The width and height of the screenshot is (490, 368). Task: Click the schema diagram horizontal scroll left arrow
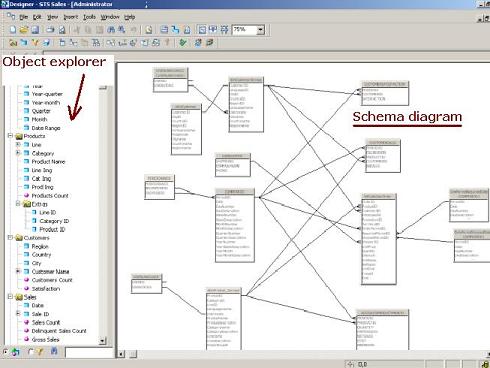[121, 354]
